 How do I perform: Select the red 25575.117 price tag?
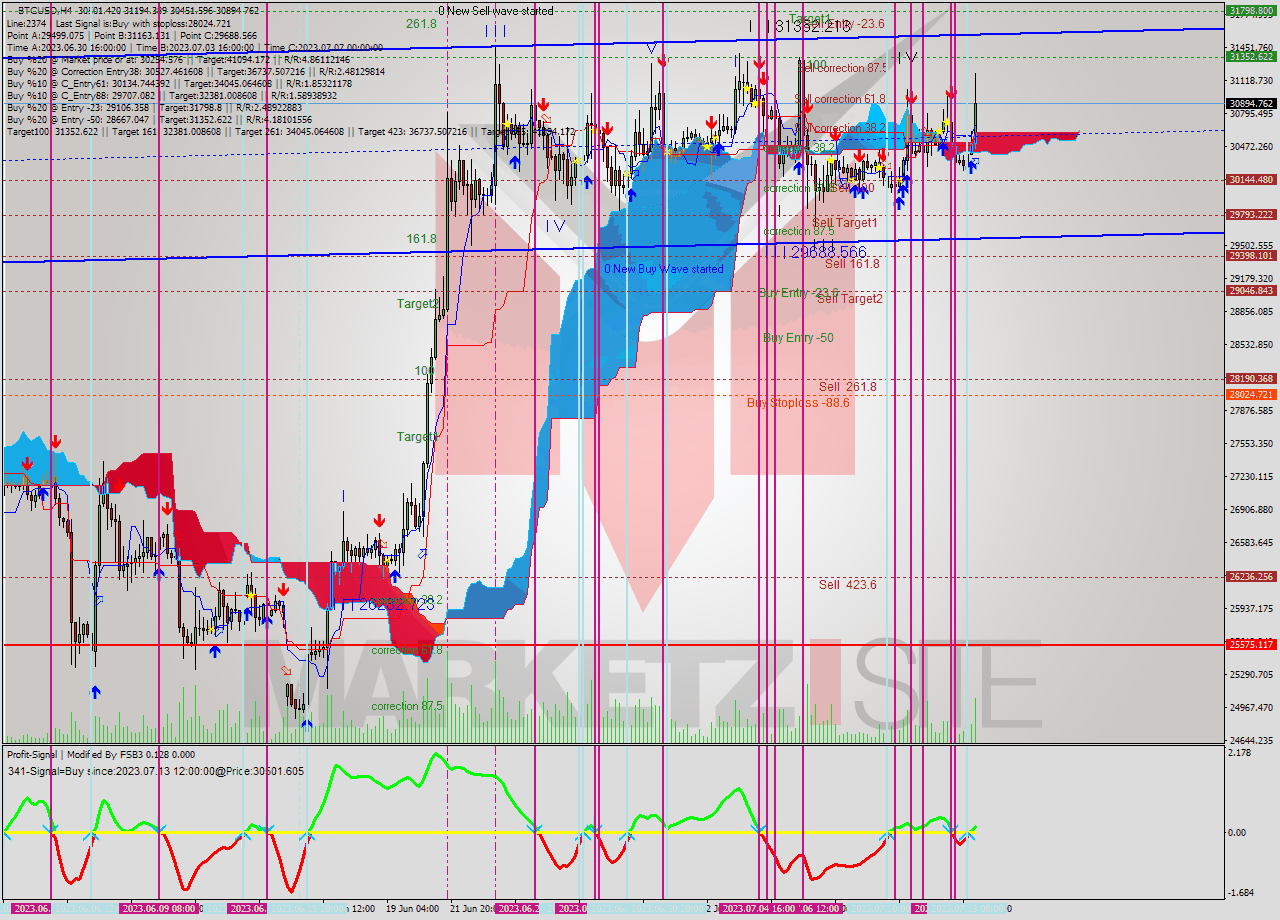[x=1251, y=645]
